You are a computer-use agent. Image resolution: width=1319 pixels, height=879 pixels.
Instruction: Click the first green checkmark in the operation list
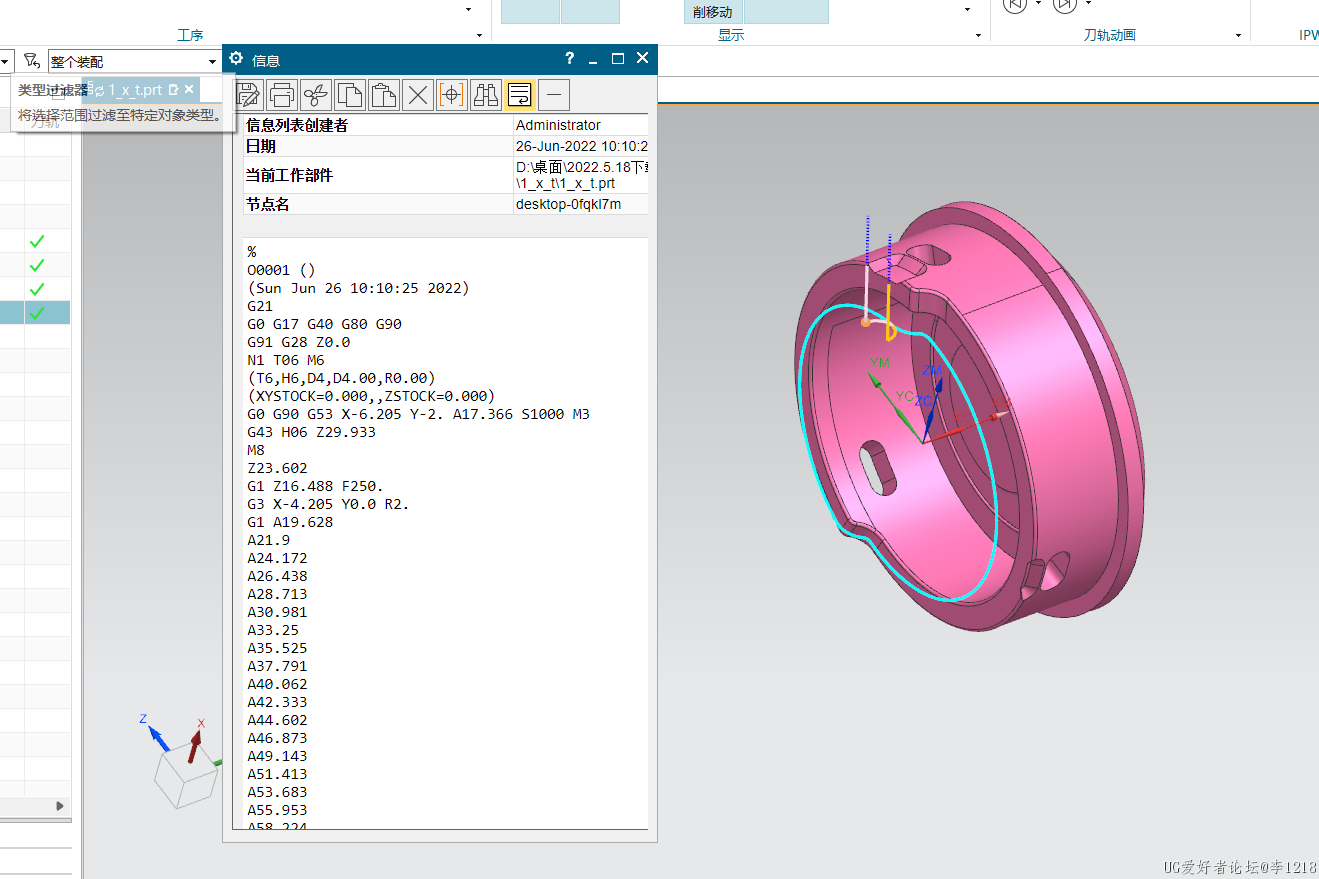click(x=37, y=241)
